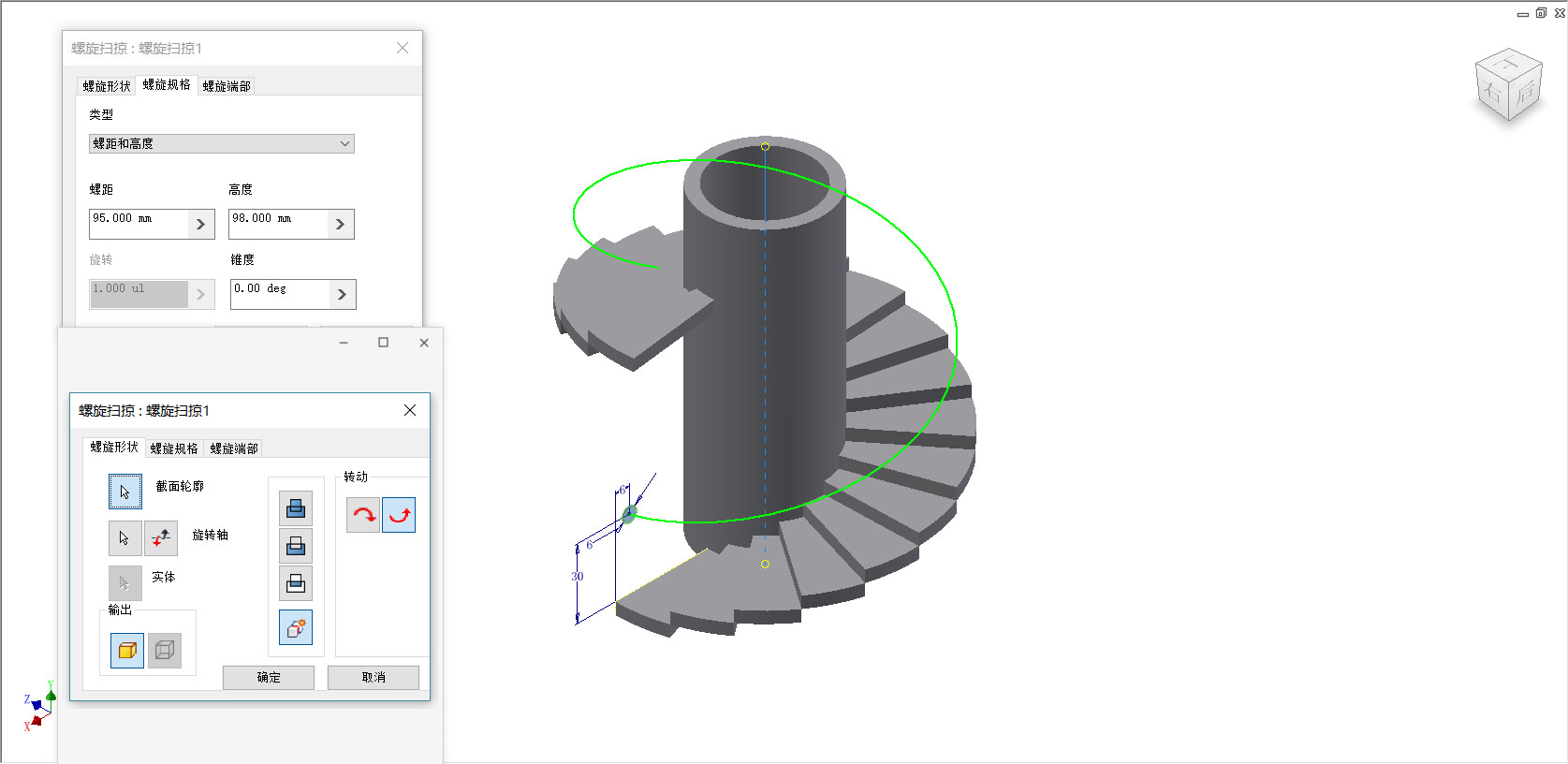The image size is (1568, 764).
Task: Select the join operation icon
Action: point(296,508)
